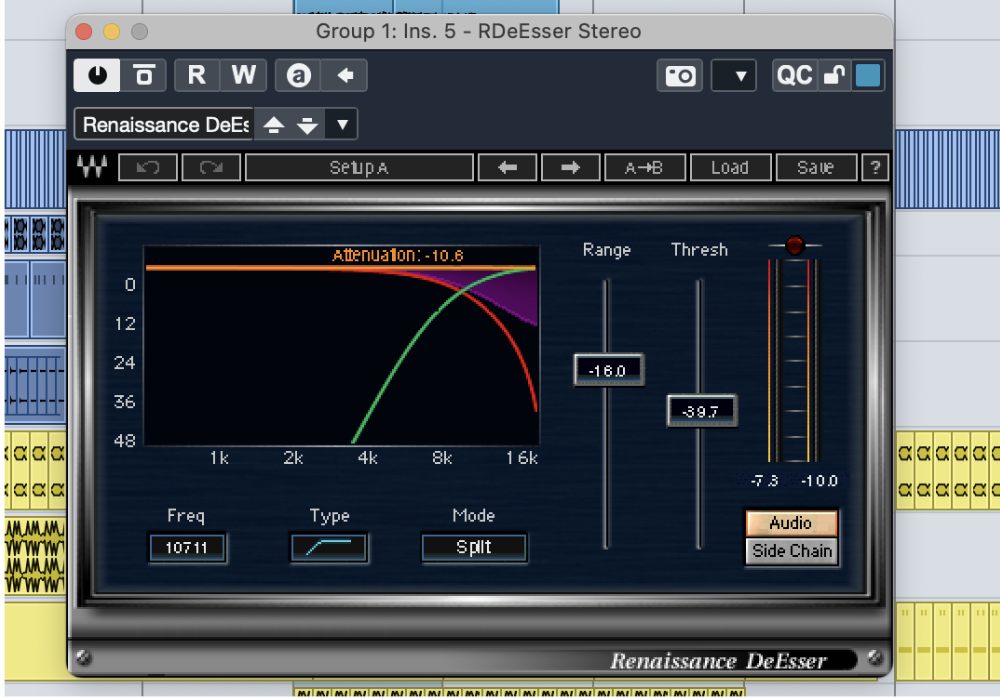Click the lock icon next to QC
This screenshot has width=1000, height=698.
833,76
